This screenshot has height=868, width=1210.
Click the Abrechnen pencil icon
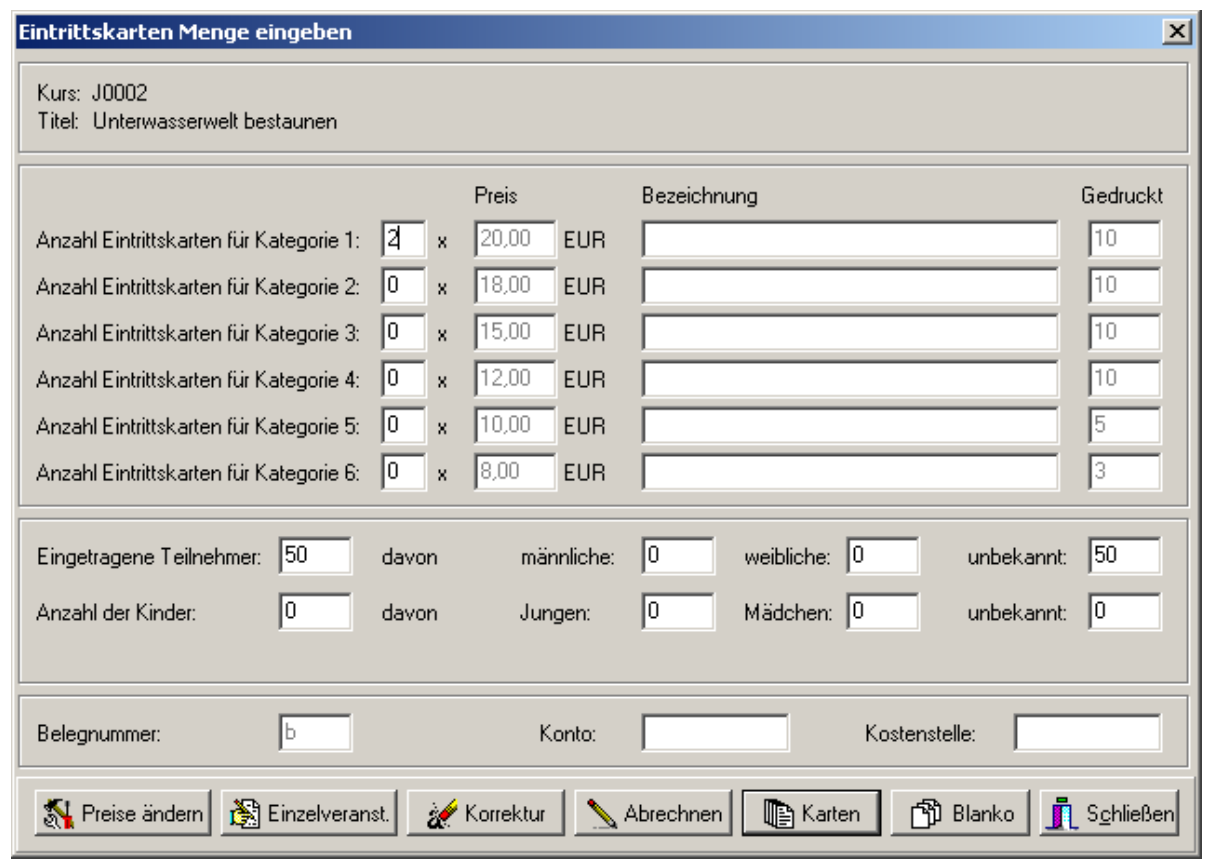point(602,814)
